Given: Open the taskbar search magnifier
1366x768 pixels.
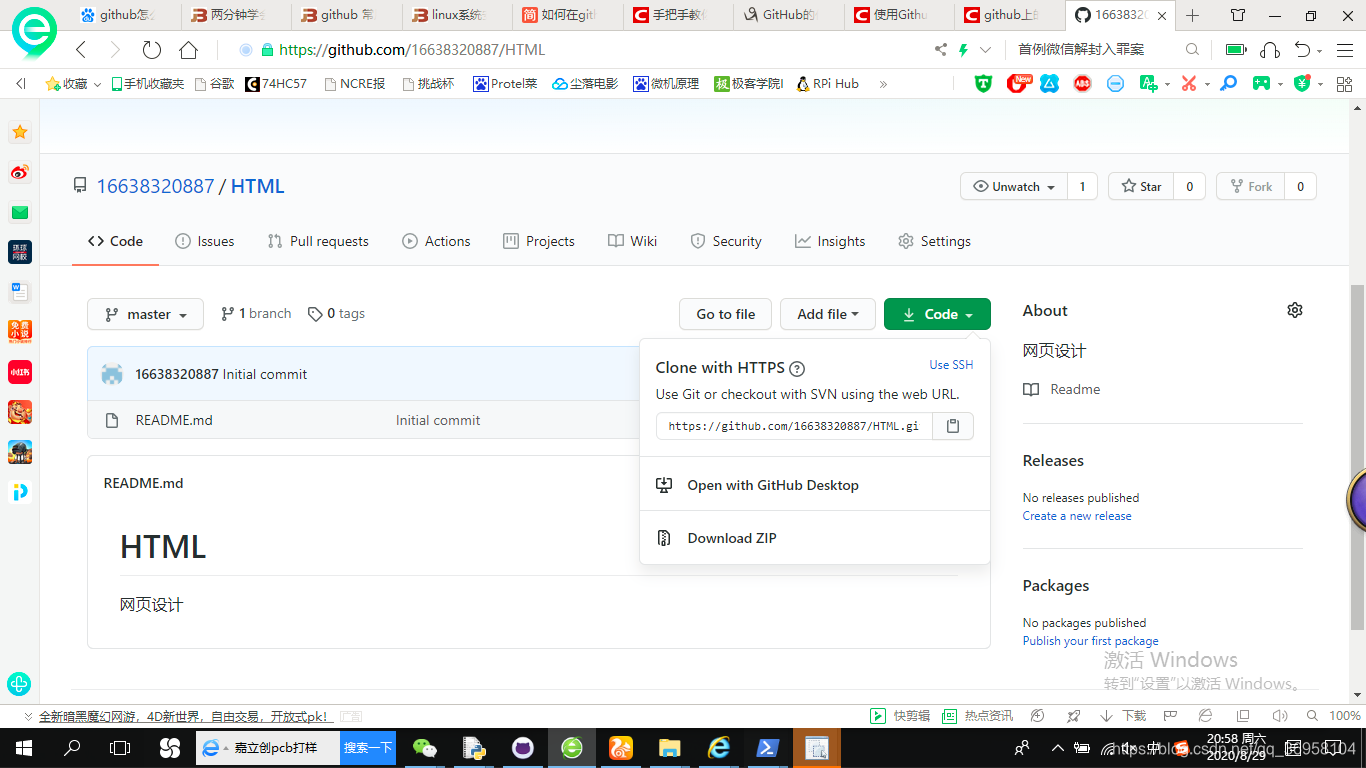Looking at the screenshot, I should tap(72, 748).
